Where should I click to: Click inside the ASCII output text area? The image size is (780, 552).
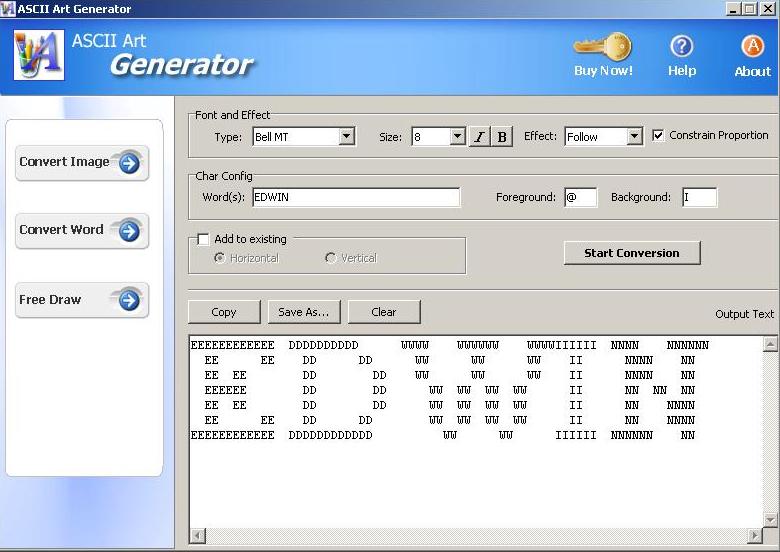pyautogui.click(x=476, y=432)
